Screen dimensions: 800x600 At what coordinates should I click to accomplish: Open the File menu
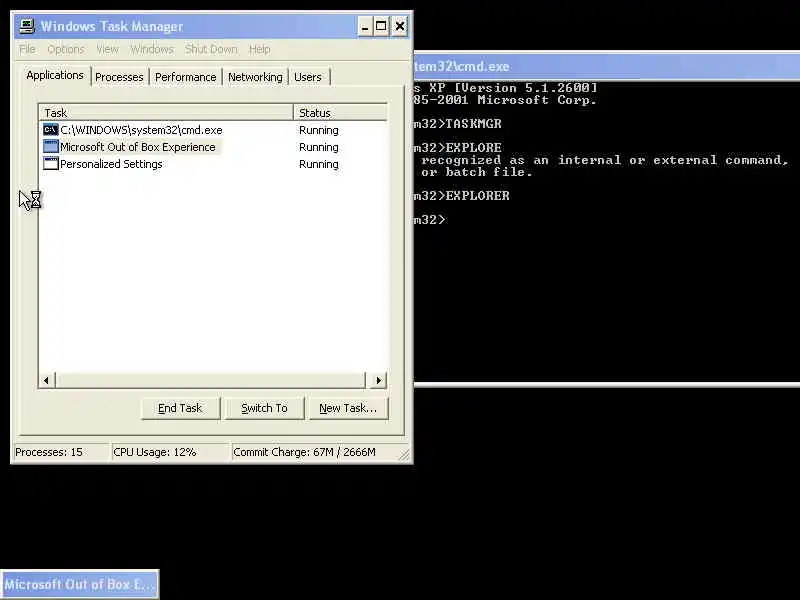(x=27, y=49)
